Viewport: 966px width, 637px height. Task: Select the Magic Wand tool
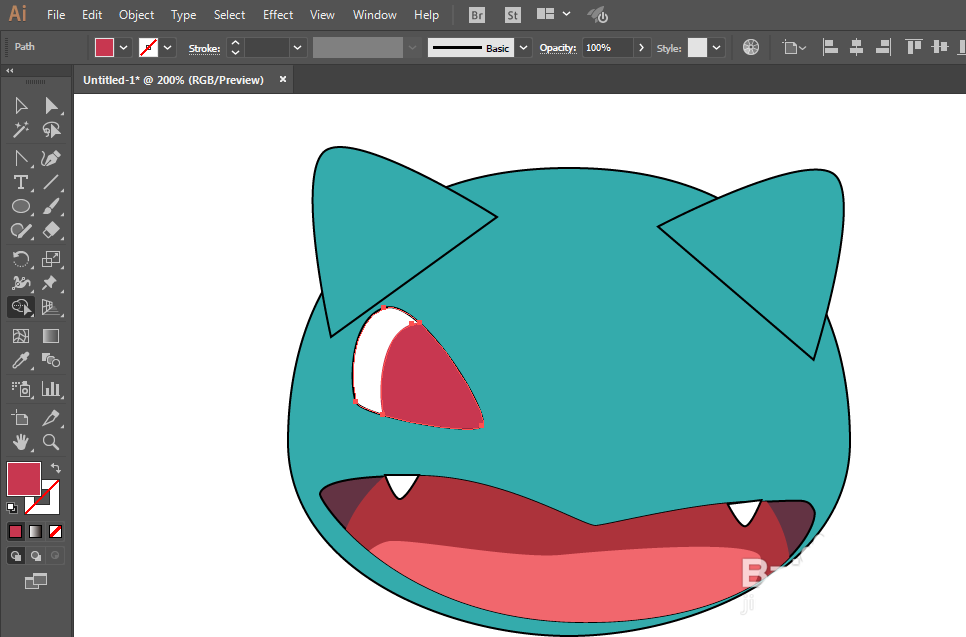click(20, 130)
